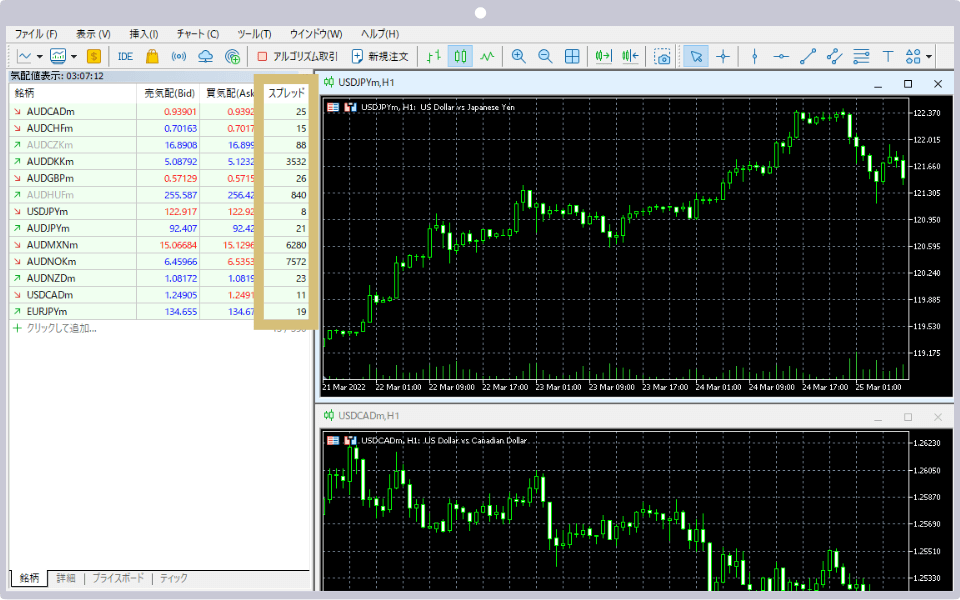The height and width of the screenshot is (600, 960).
Task: Toggle chart auto scroll icon
Action: tap(603, 56)
